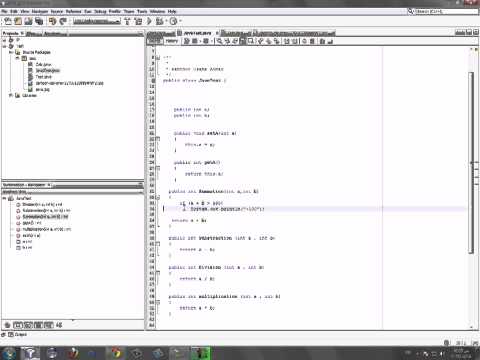Open the Navigator members view combo box

(x=73, y=192)
